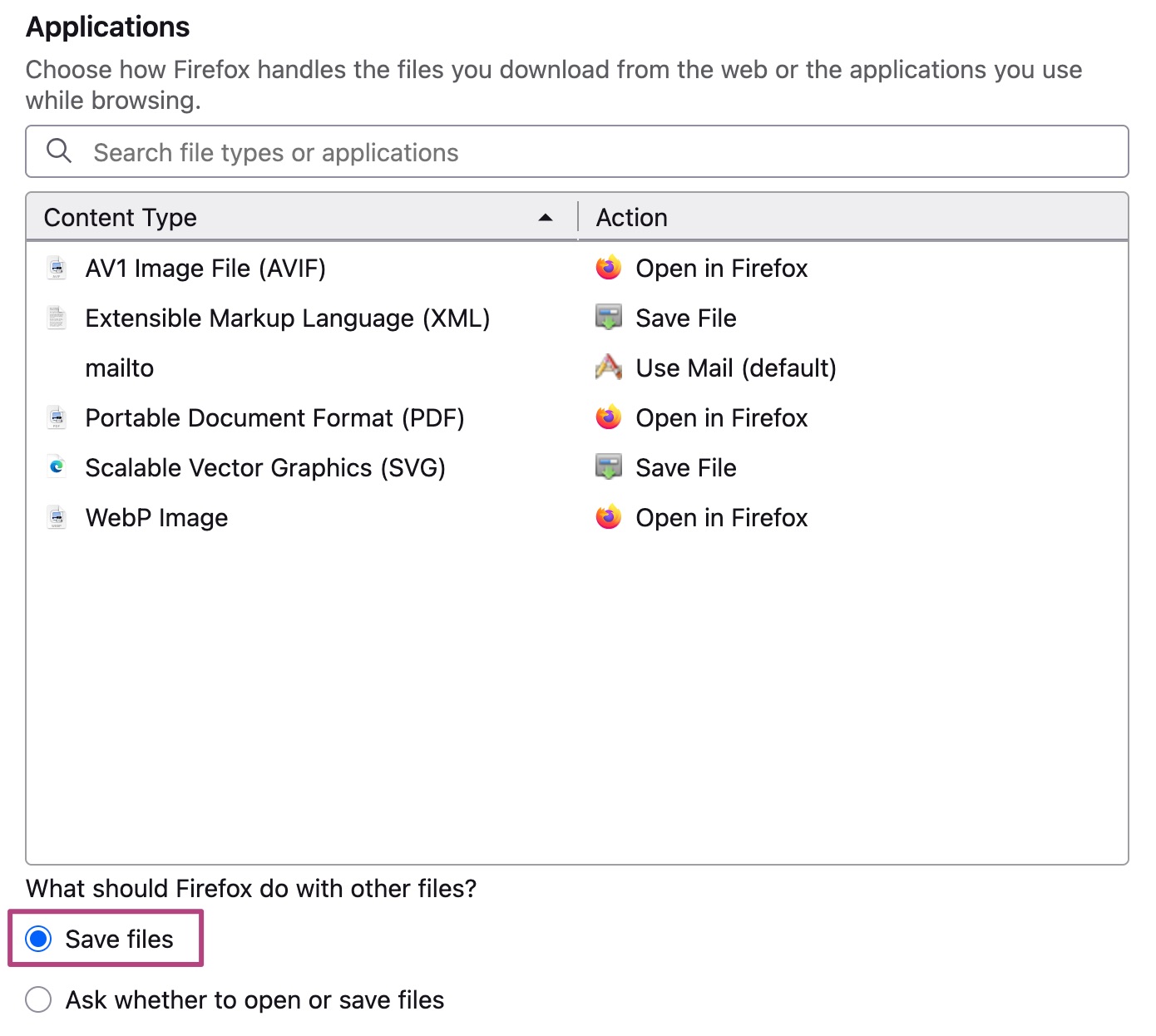Click the Mail app icon for mailto

(x=609, y=368)
